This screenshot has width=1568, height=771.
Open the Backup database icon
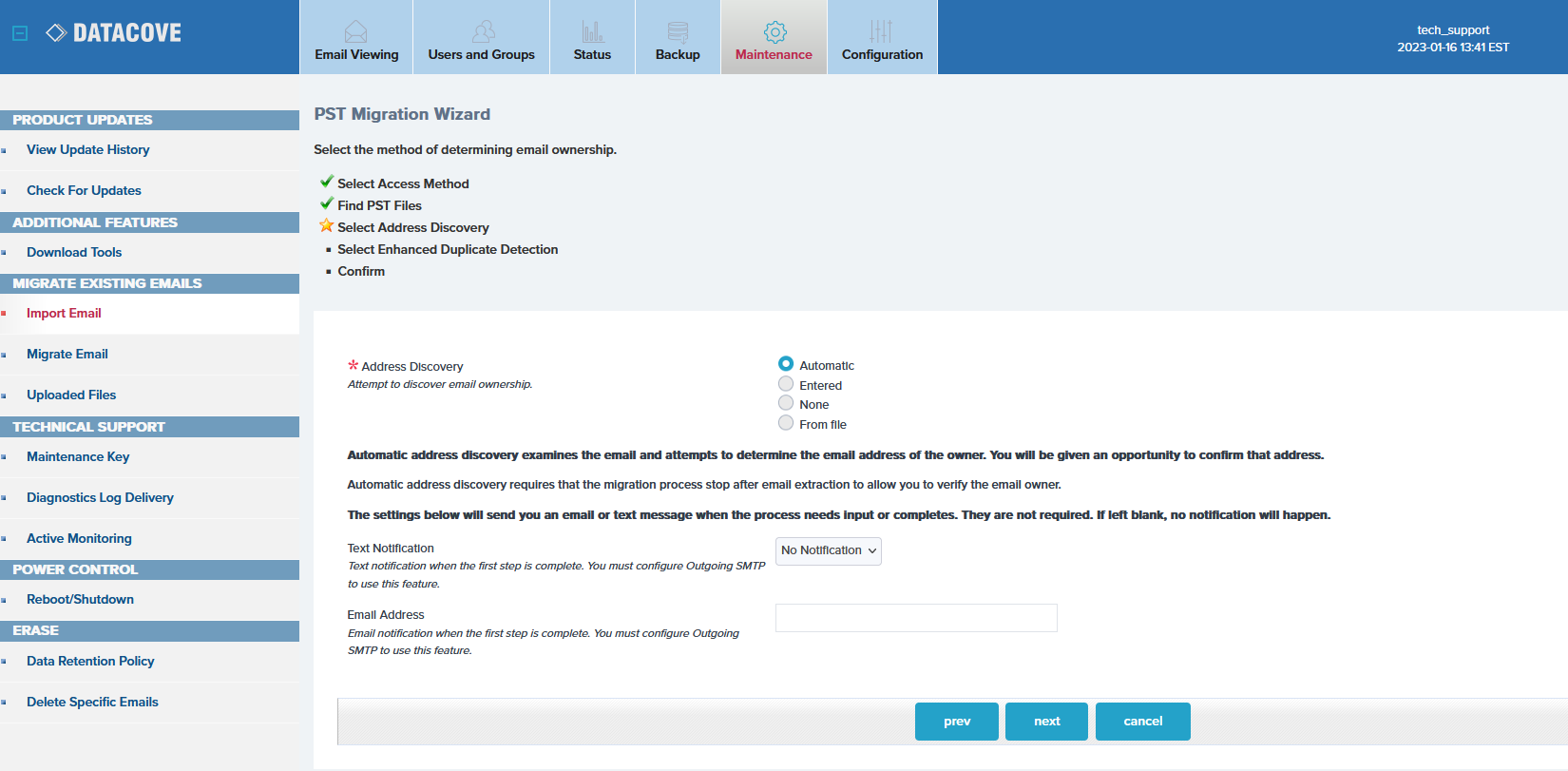click(678, 31)
